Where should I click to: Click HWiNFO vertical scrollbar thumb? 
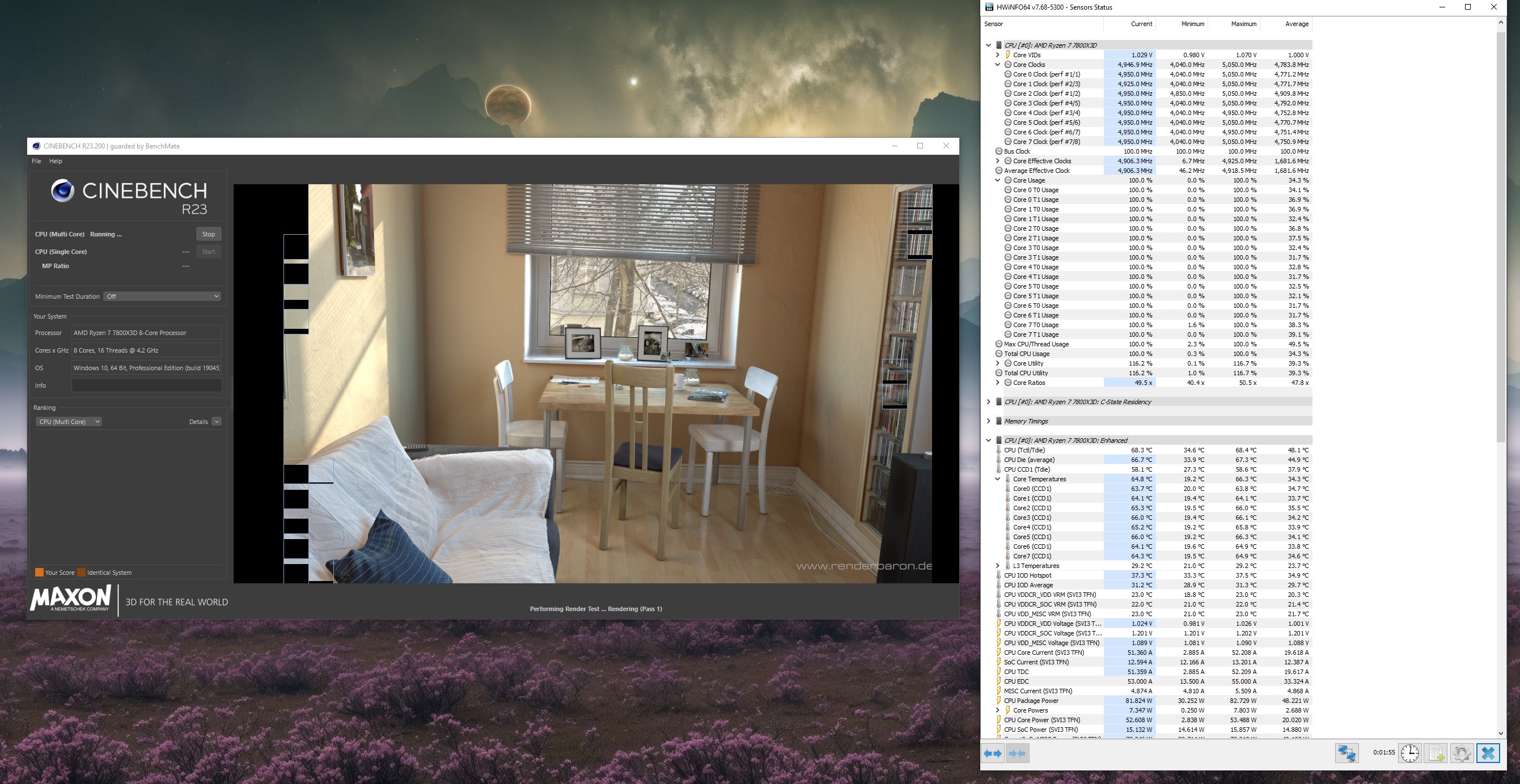tap(1501, 236)
